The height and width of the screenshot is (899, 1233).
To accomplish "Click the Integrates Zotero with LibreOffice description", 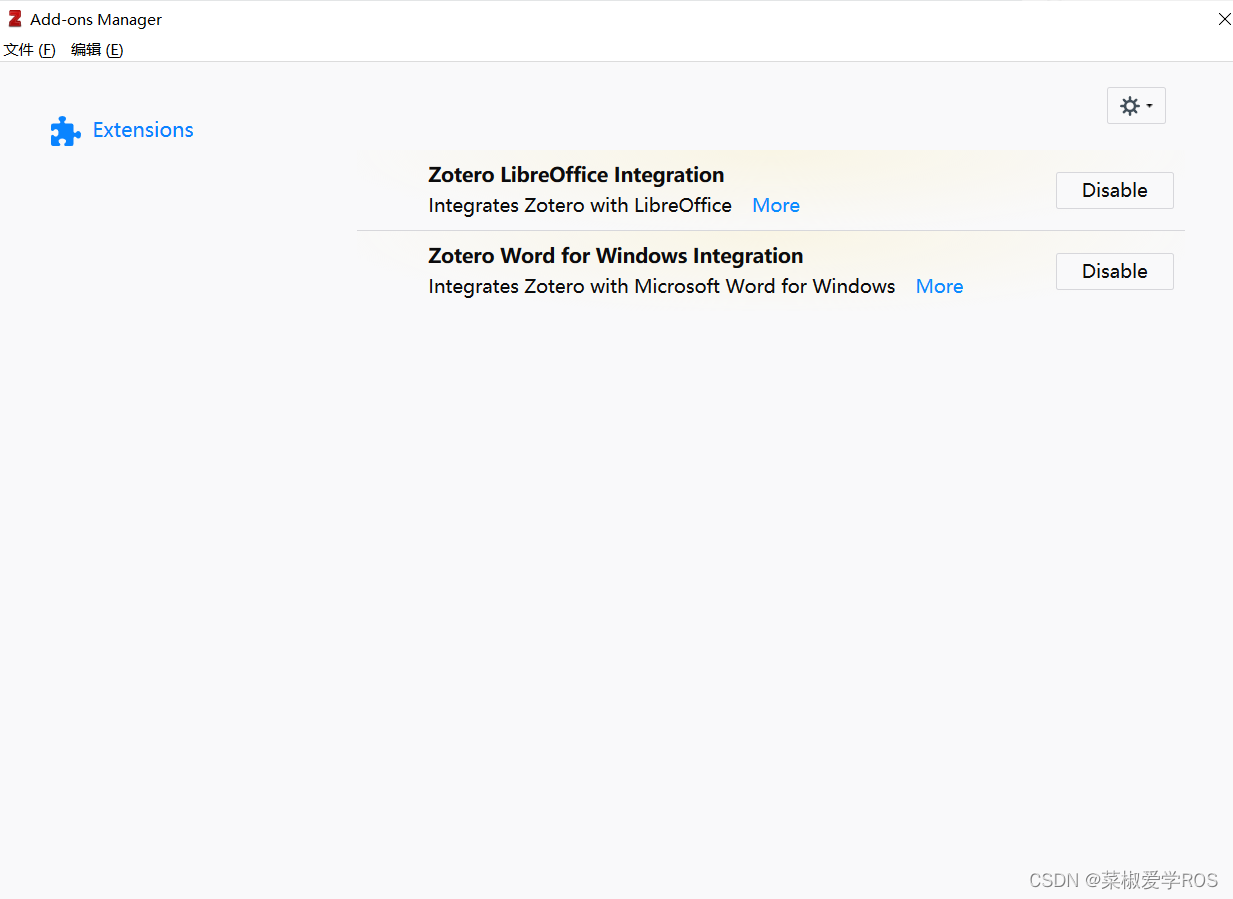I will 580,206.
